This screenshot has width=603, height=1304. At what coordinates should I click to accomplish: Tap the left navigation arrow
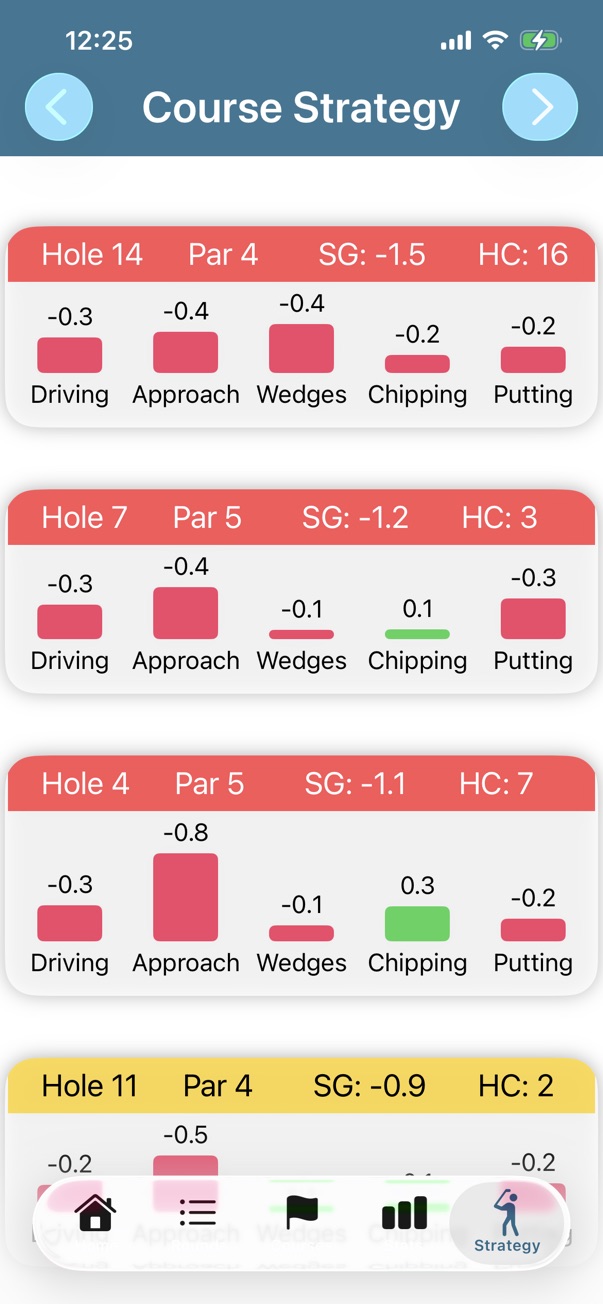[59, 106]
